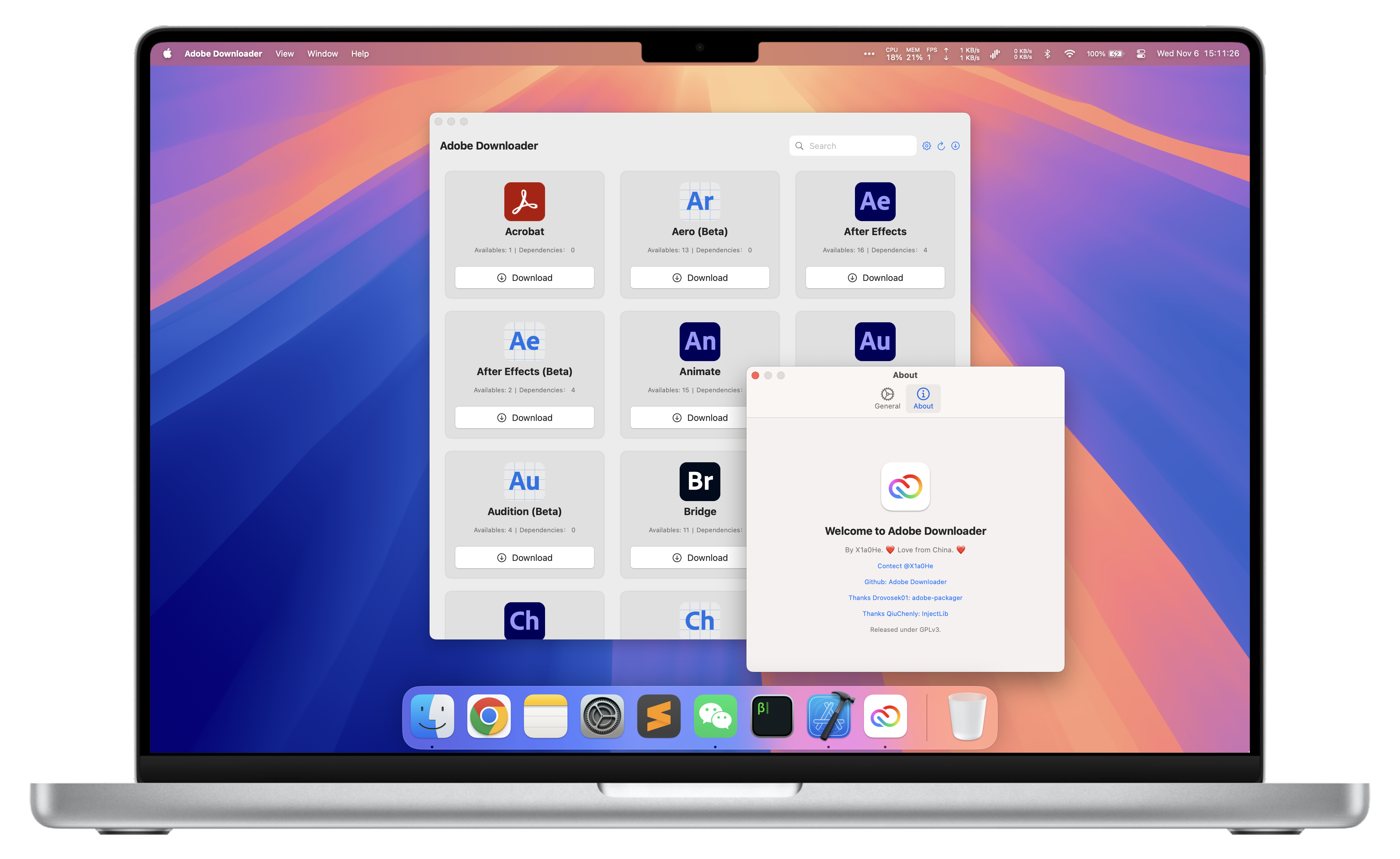This screenshot has width=1400, height=859.
Task: Select the After Effects app icon
Action: tap(874, 201)
